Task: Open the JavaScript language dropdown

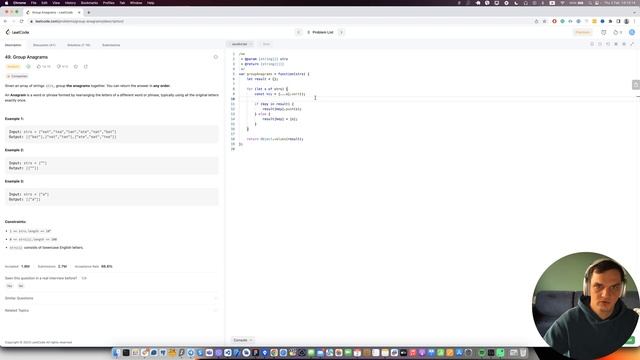Action: click(x=241, y=44)
